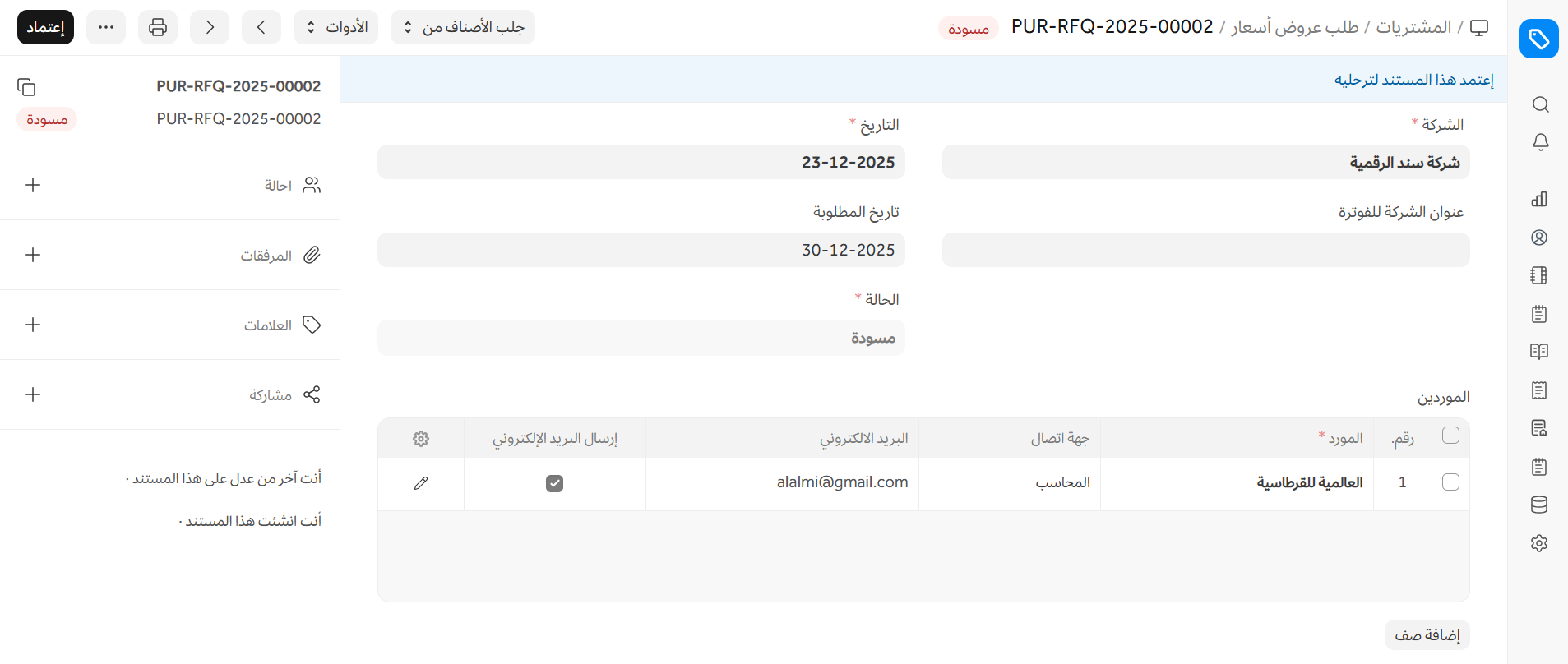Click the database icon in the sidebar
The height and width of the screenshot is (664, 1568).
(1539, 505)
